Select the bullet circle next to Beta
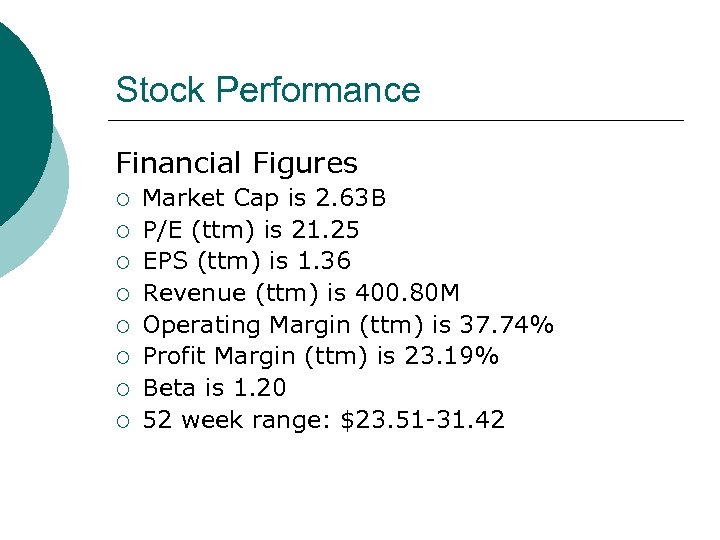The image size is (720, 540). 122,389
